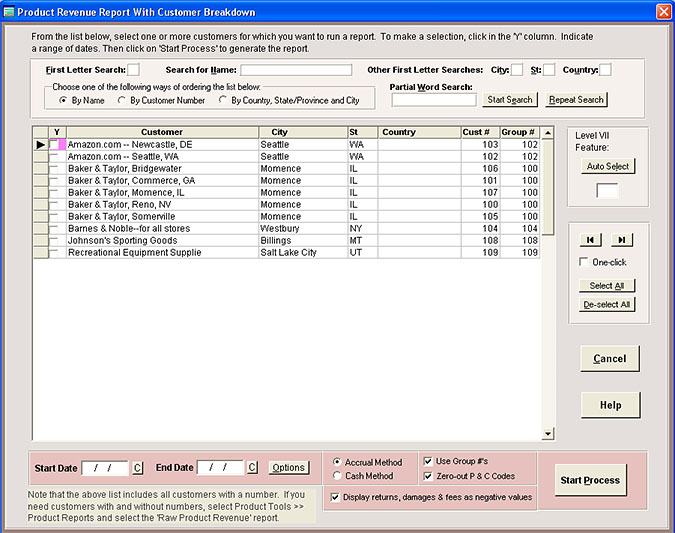This screenshot has width=675, height=533.
Task: Order list By Customer Number
Action: pyautogui.click(x=124, y=100)
